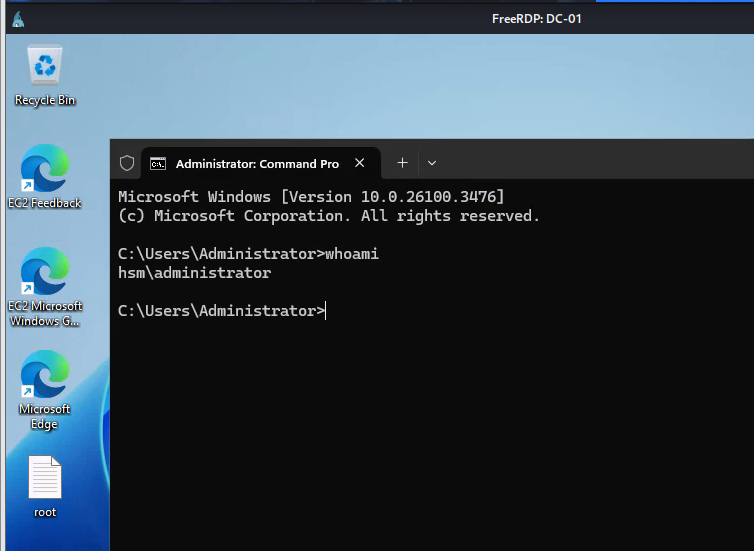This screenshot has width=754, height=551.
Task: Select the EC2 Feedback shortcut icon
Action: (x=45, y=168)
